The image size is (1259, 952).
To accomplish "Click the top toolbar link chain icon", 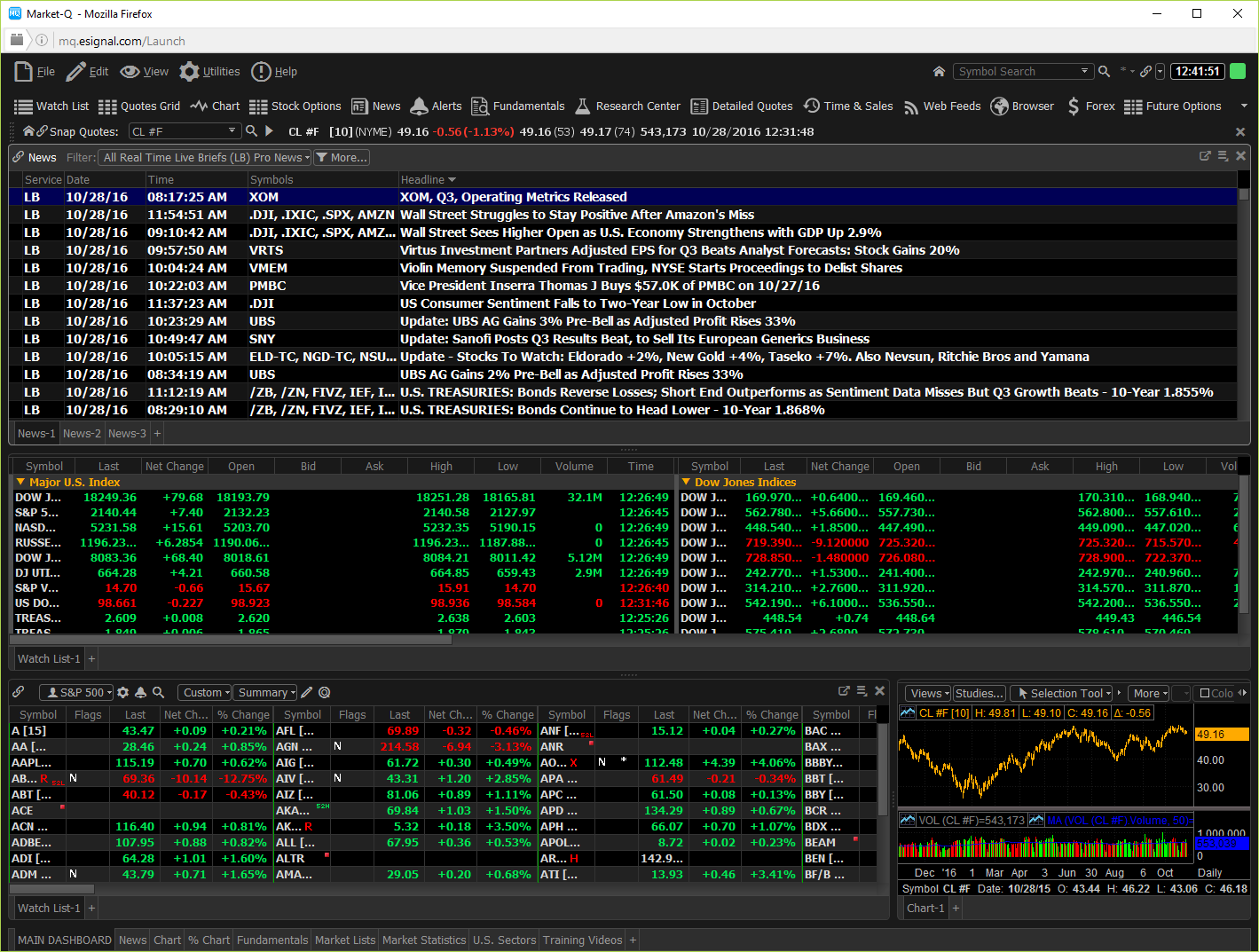I will pyautogui.click(x=1145, y=72).
